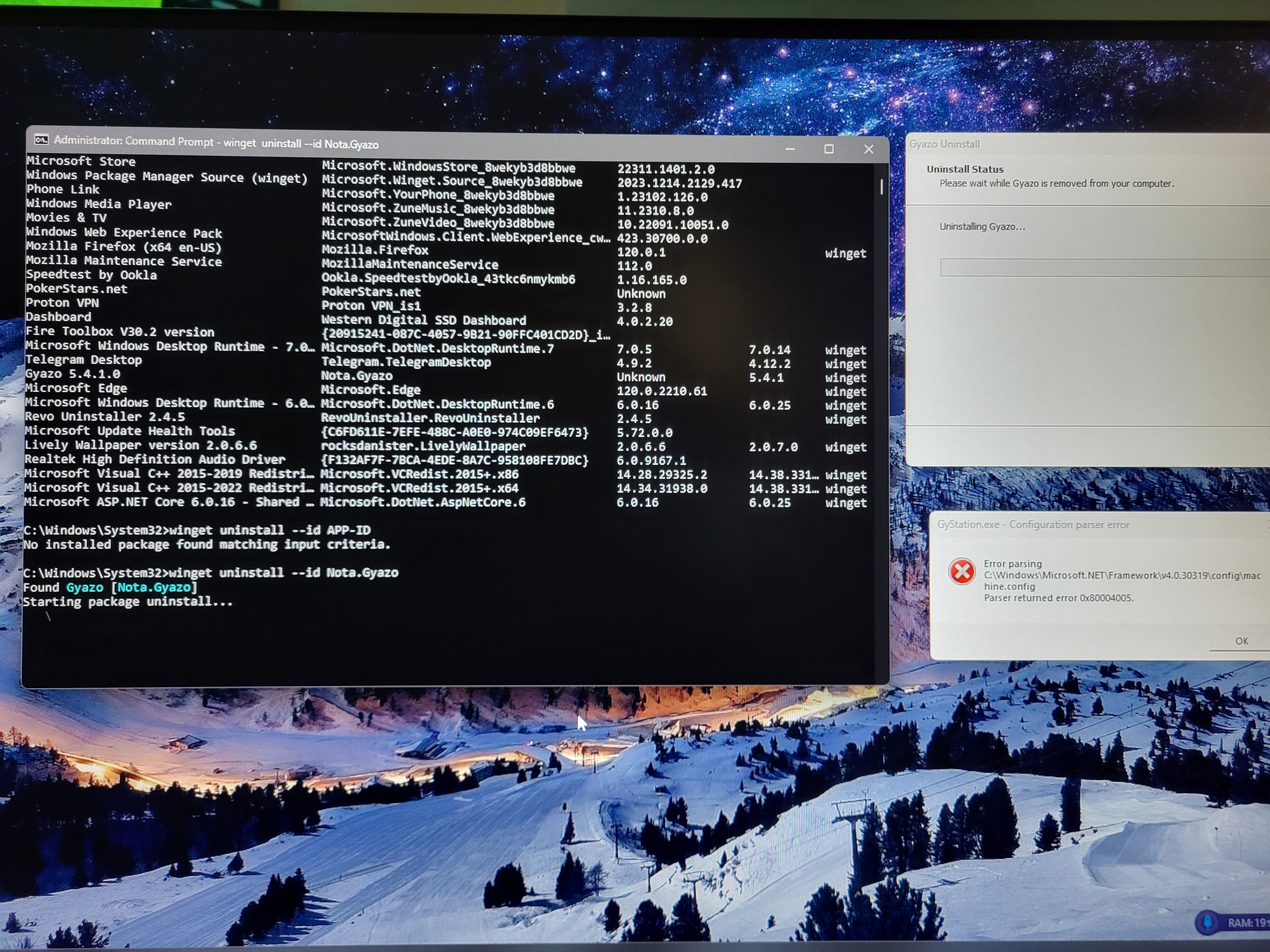Image resolution: width=1270 pixels, height=952 pixels.
Task: Click 'winget uninstall --id APP-ID' command line
Action: [x=270, y=530]
